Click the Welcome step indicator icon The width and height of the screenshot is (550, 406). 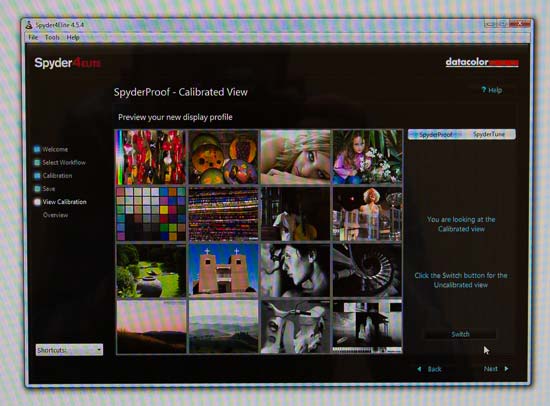click(x=37, y=149)
